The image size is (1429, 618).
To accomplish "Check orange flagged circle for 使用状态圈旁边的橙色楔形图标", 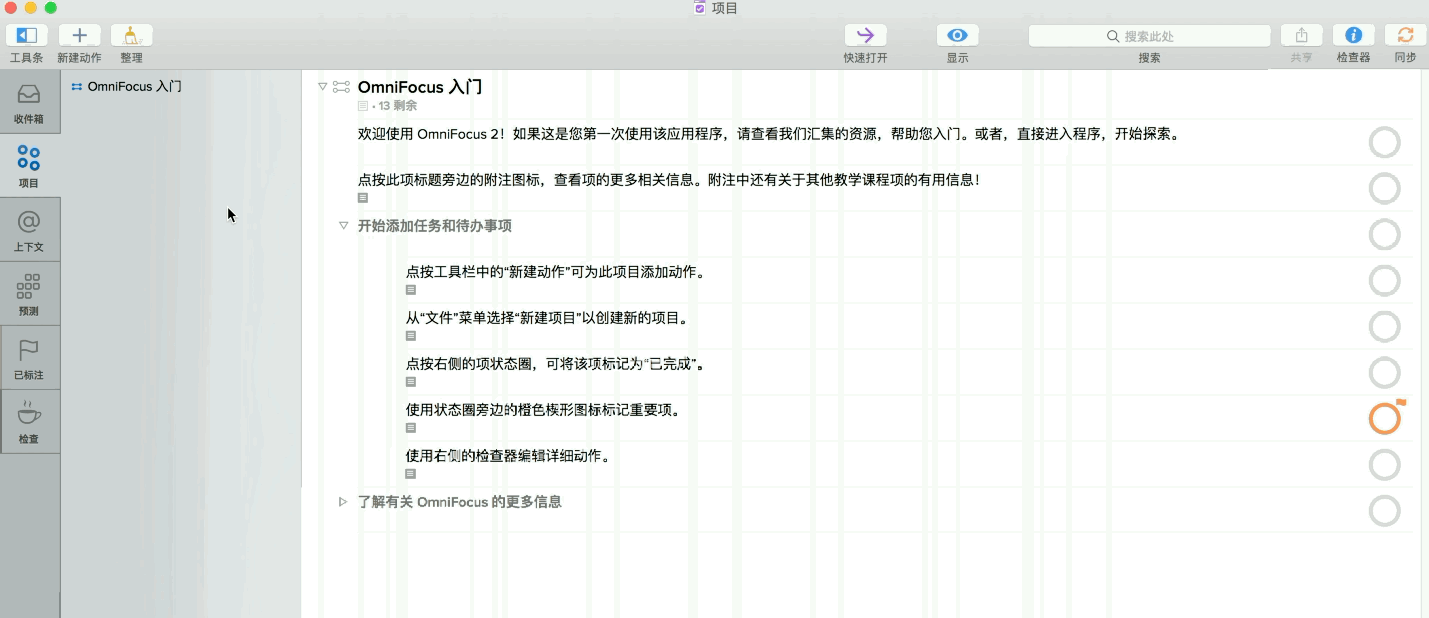I will point(1385,419).
